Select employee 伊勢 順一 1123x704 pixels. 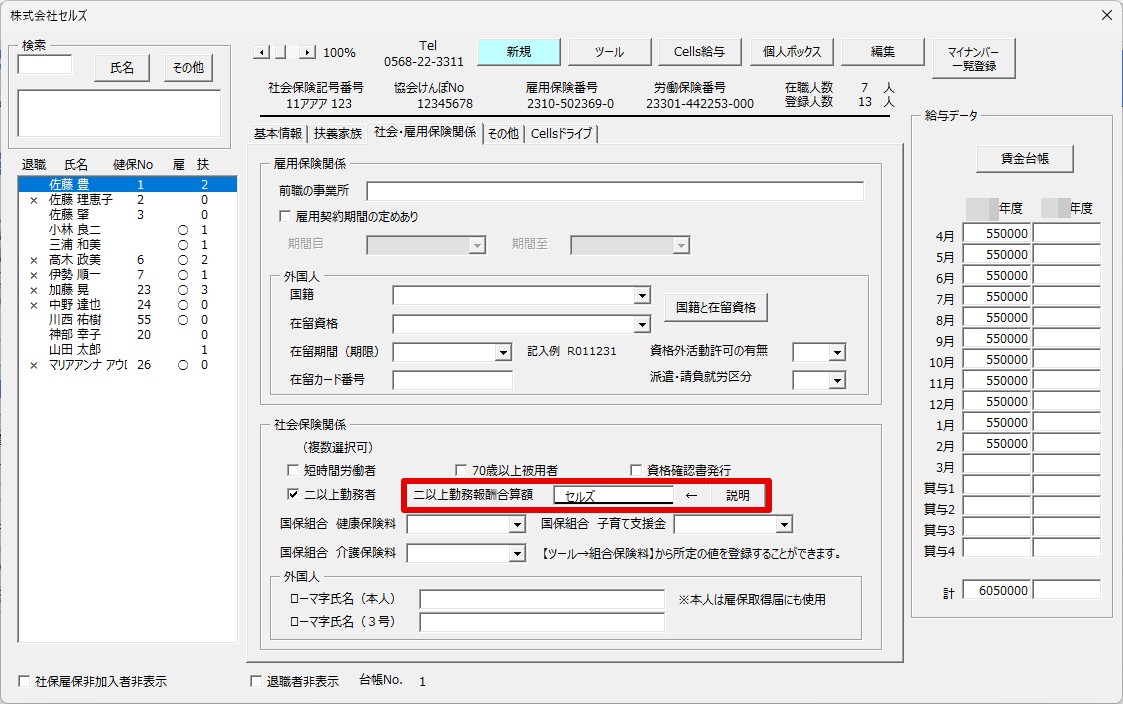click(127, 275)
